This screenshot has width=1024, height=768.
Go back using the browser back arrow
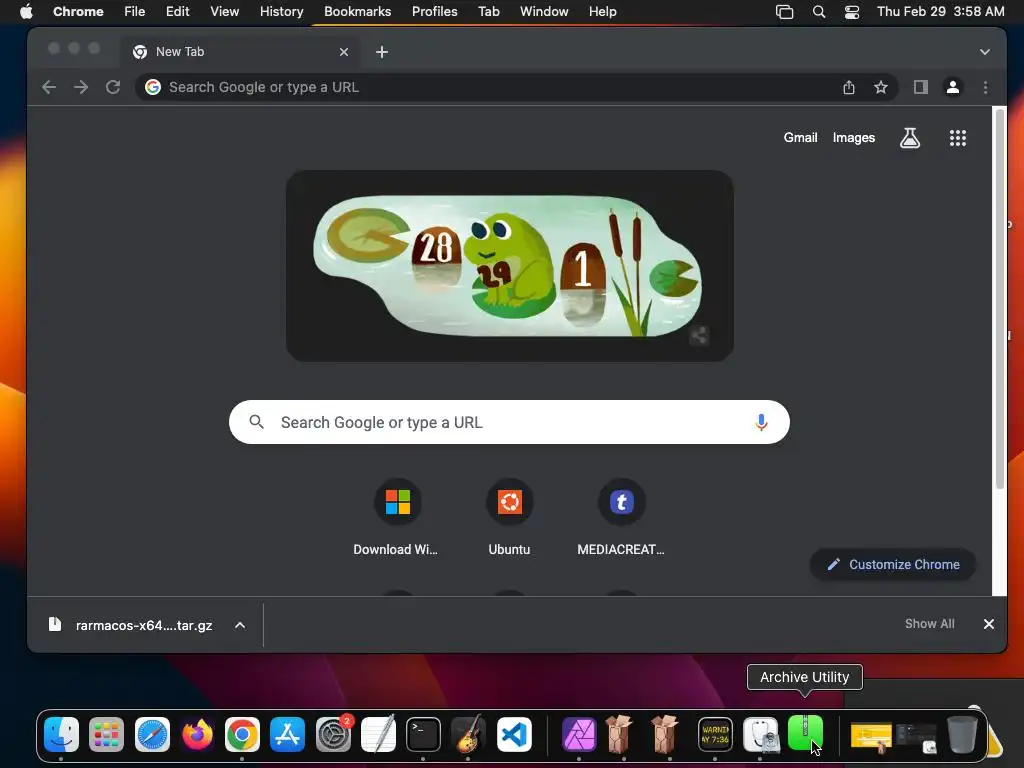pyautogui.click(x=49, y=87)
